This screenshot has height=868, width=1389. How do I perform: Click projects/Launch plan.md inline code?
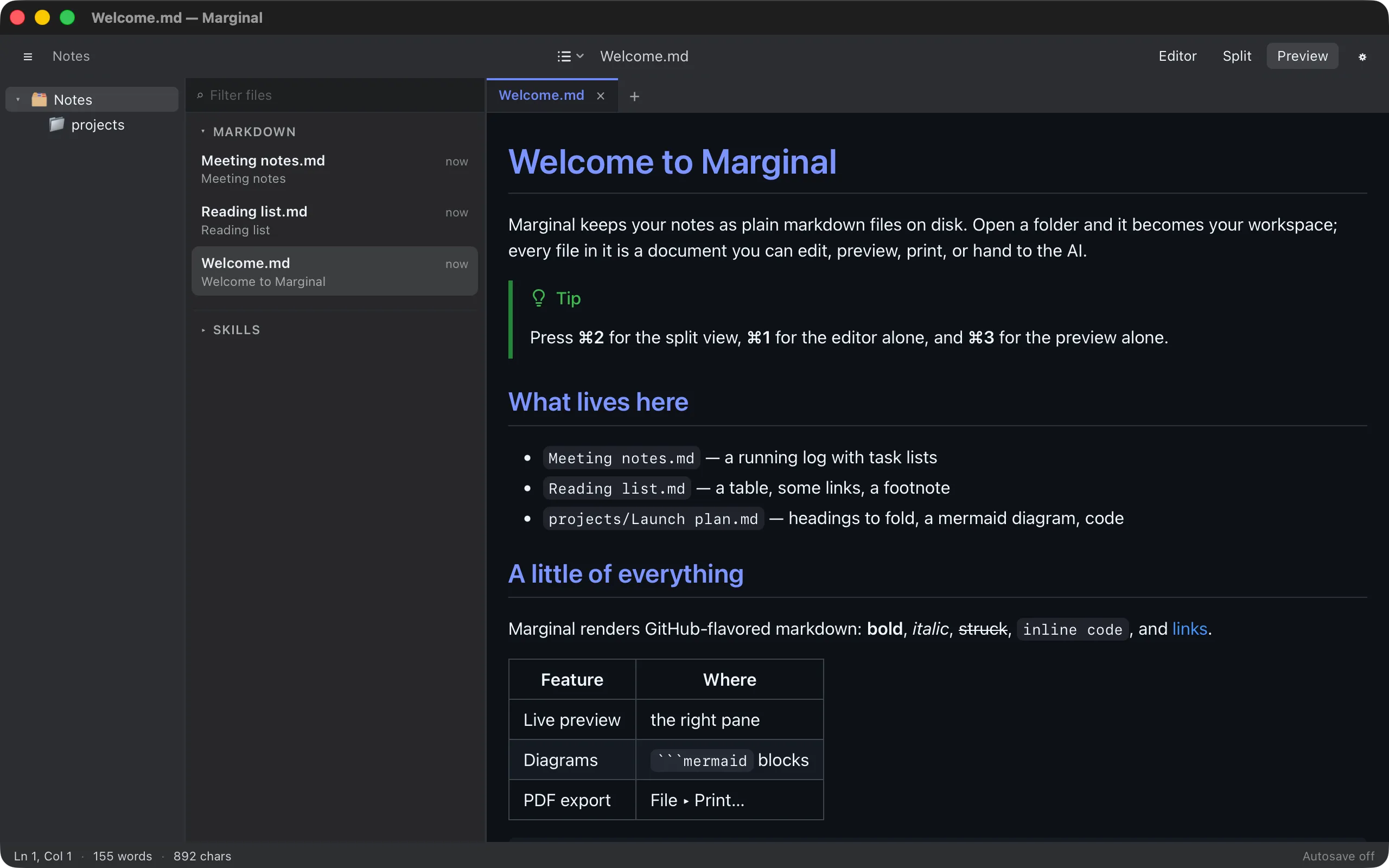click(x=653, y=519)
